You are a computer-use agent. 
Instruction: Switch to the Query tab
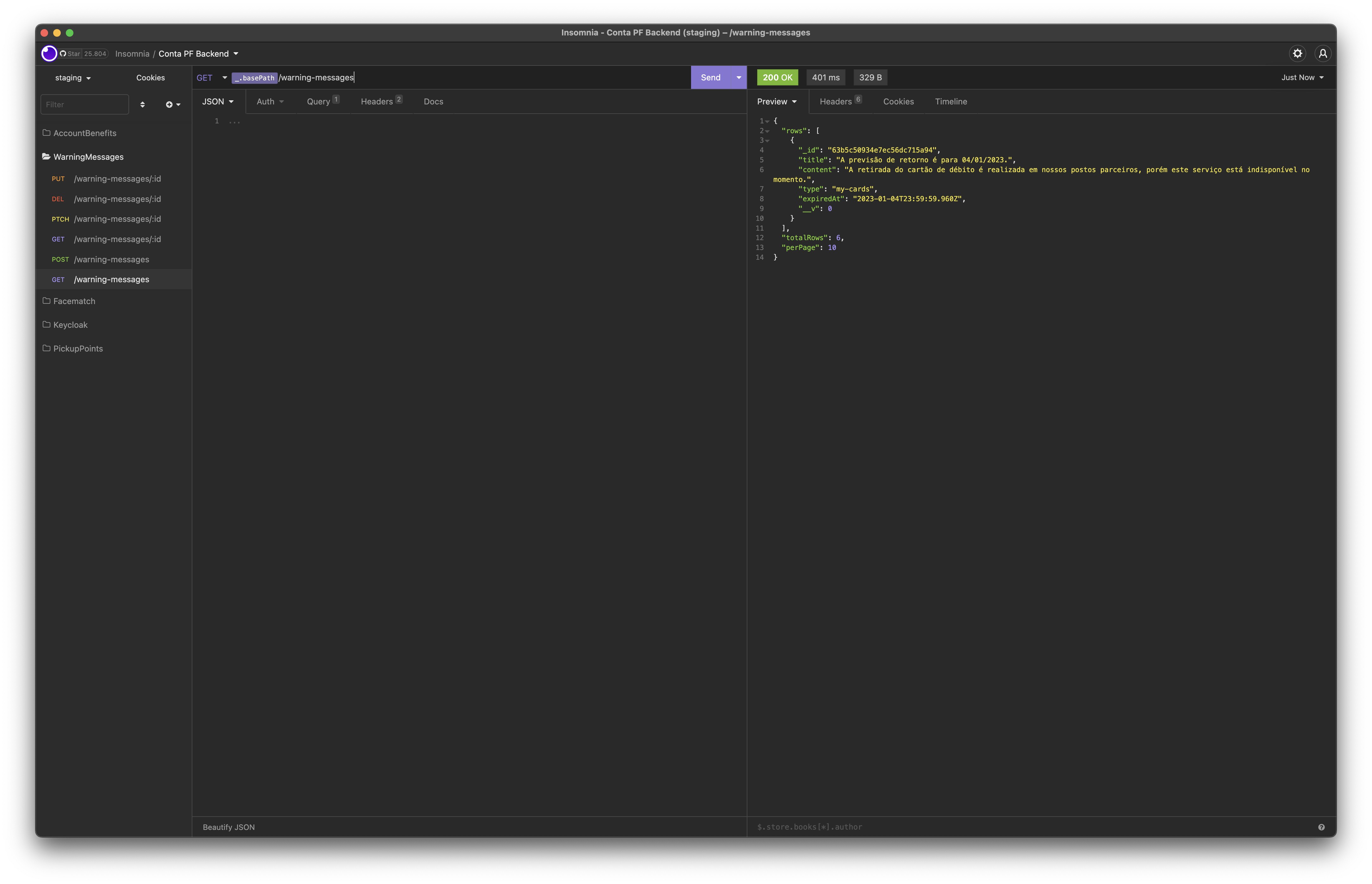pyautogui.click(x=323, y=102)
